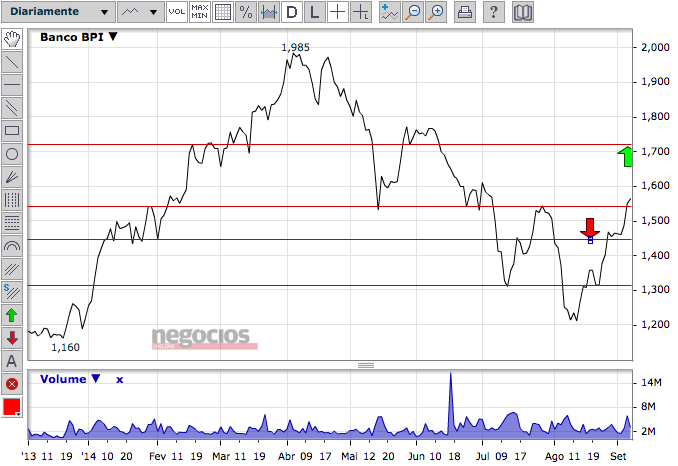Toggle the VOL volume button
Screen dimensions: 678x466
click(177, 12)
